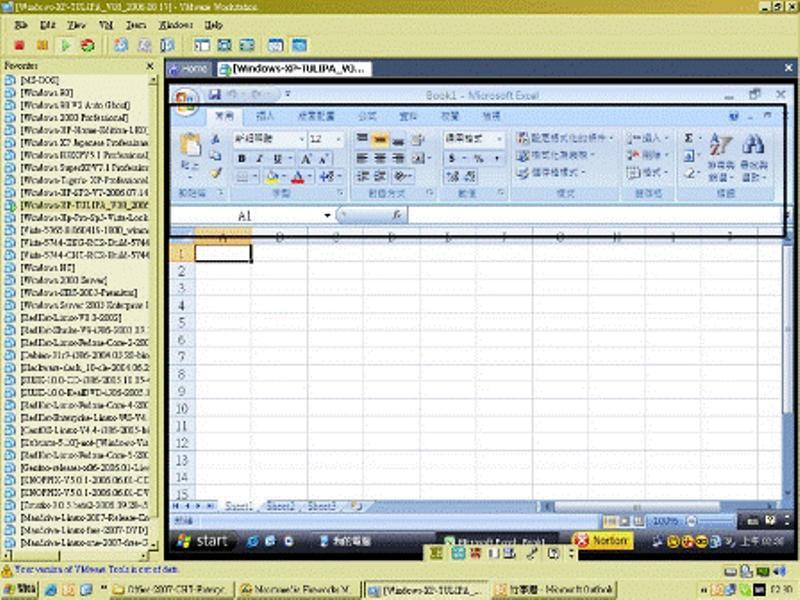Click the guest XP start button
Viewport: 800px width, 600px height.
[203, 541]
